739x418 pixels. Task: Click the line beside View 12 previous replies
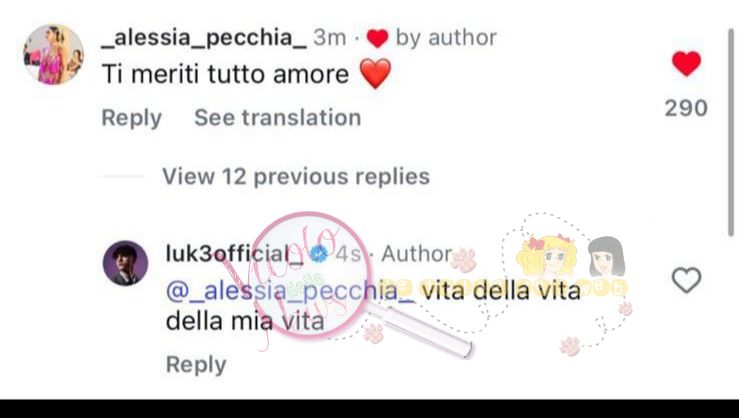[x=123, y=176]
